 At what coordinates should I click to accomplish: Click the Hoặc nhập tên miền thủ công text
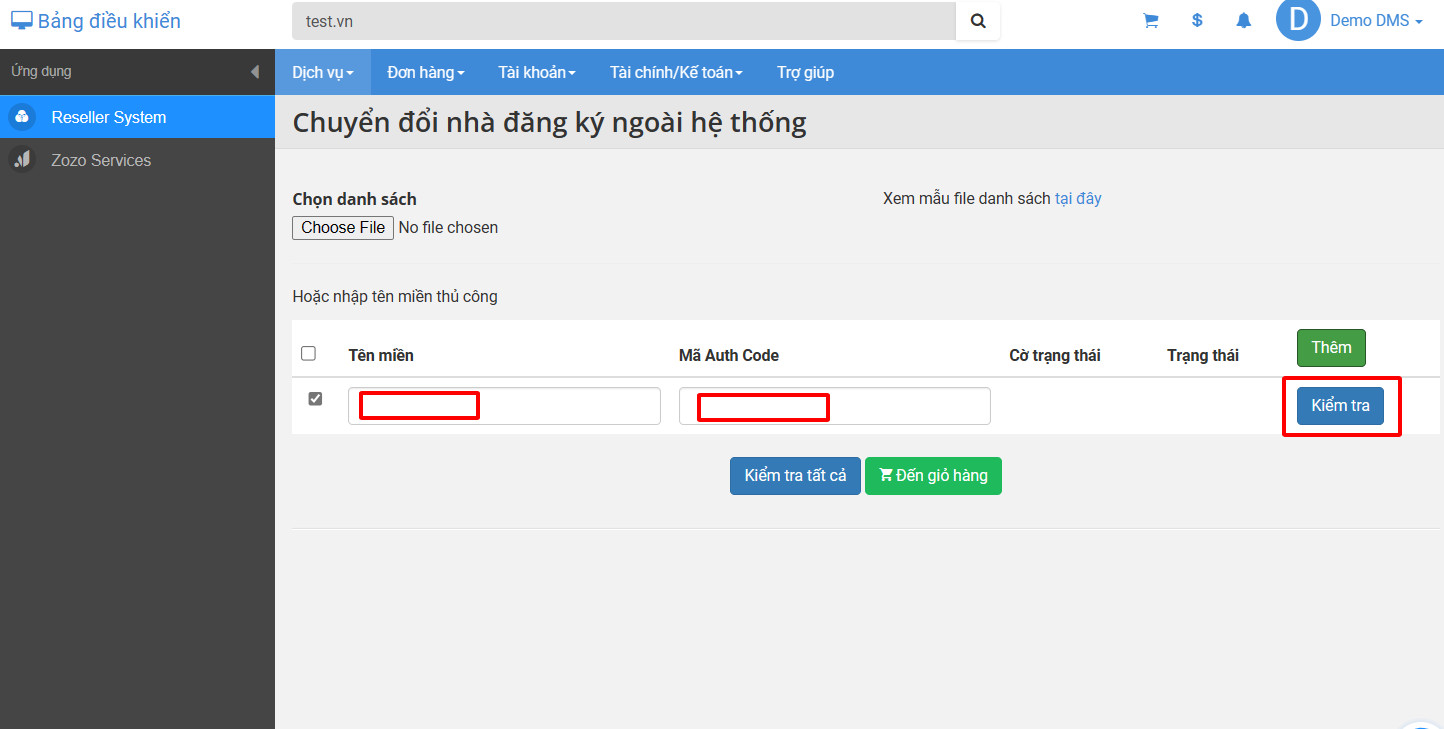pos(395,296)
